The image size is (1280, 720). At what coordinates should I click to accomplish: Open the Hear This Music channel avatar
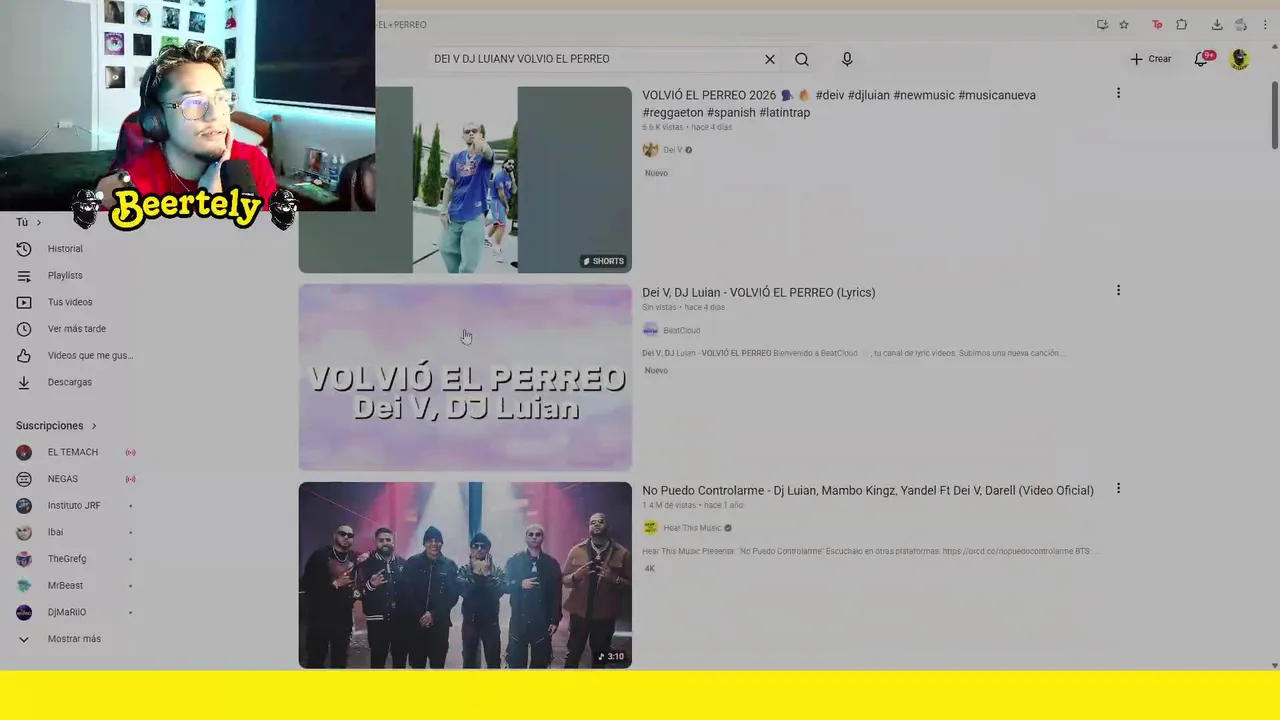[x=650, y=528]
